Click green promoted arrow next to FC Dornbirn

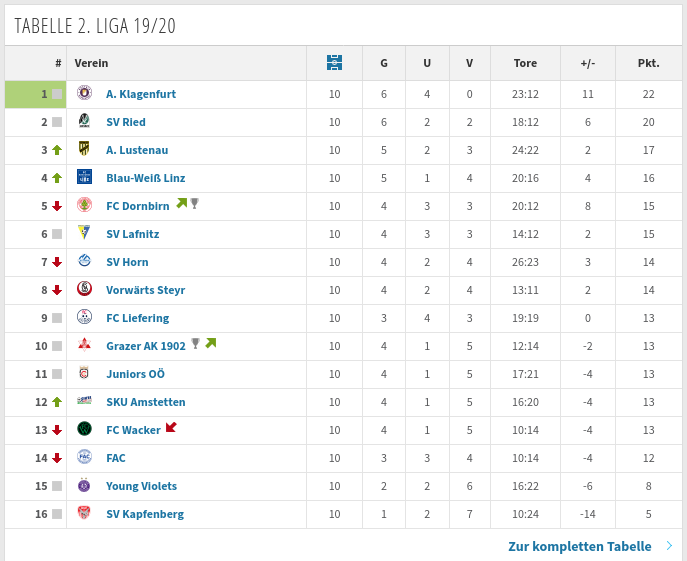pos(181,203)
